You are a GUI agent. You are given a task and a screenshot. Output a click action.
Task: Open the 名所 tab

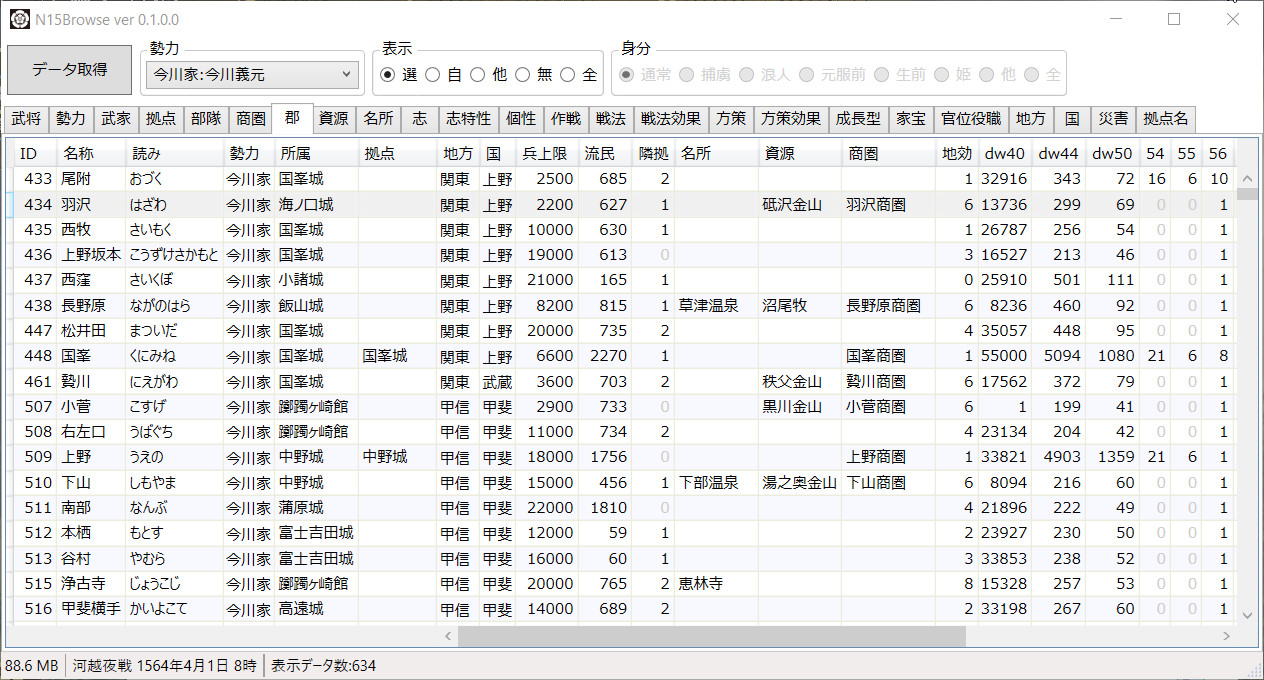tap(378, 119)
